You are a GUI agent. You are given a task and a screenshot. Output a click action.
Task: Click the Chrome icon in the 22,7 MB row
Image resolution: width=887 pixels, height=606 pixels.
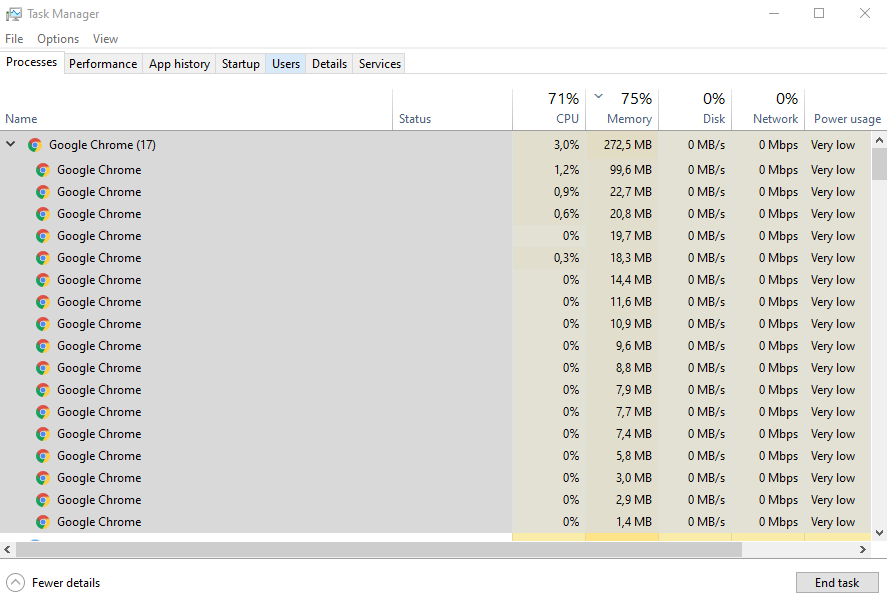pos(43,192)
